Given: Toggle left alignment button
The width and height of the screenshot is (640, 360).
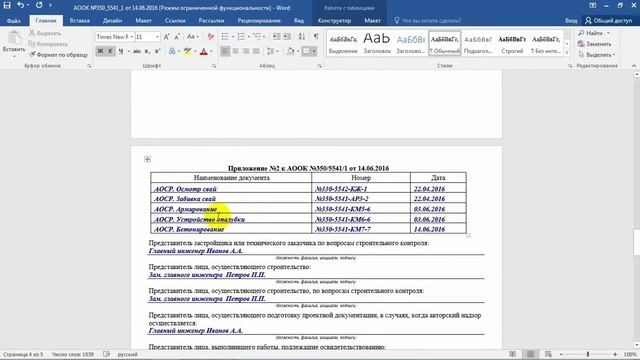Looking at the screenshot, I should coord(225,51).
